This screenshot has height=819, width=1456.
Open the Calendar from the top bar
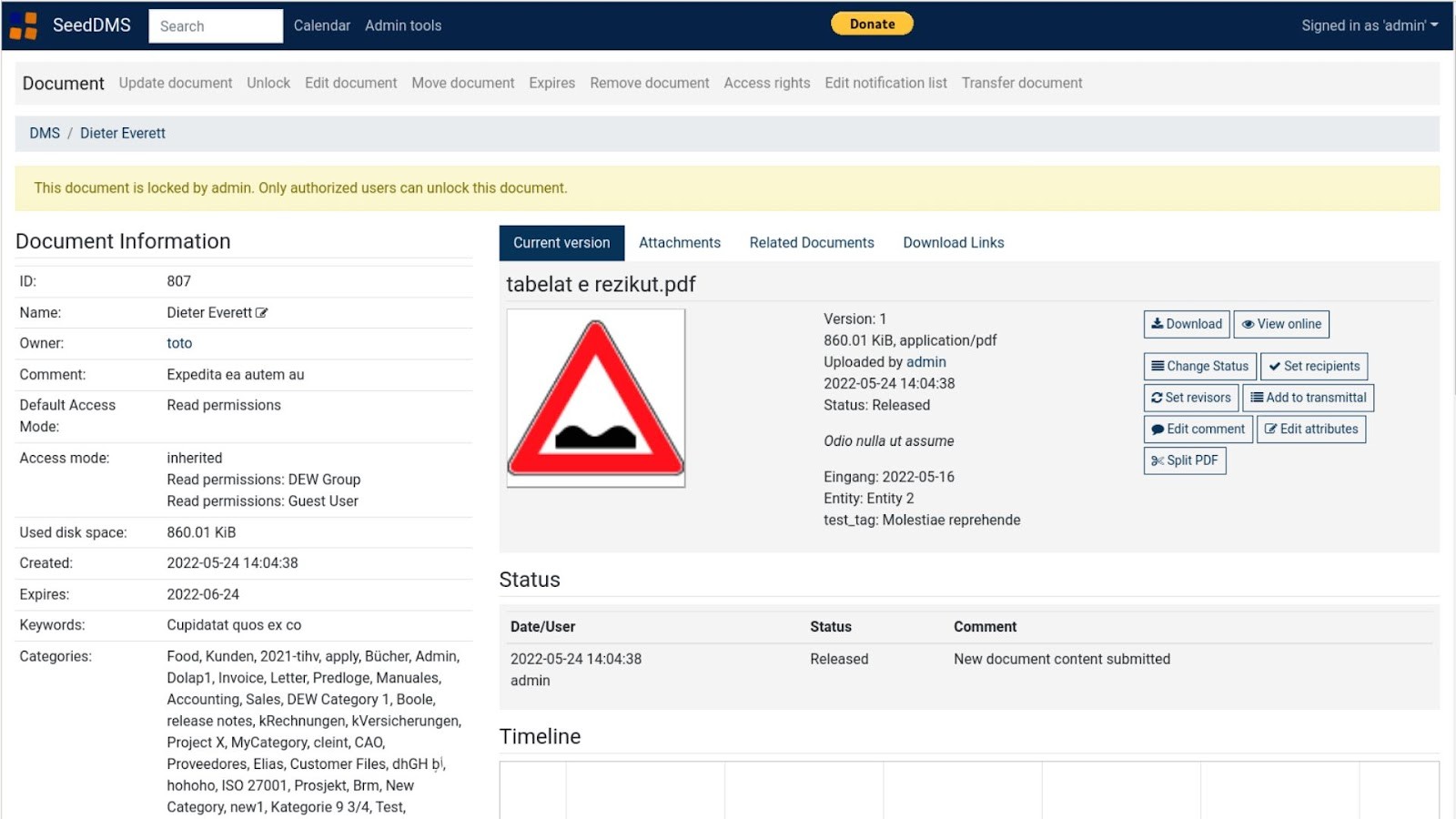pos(321,25)
